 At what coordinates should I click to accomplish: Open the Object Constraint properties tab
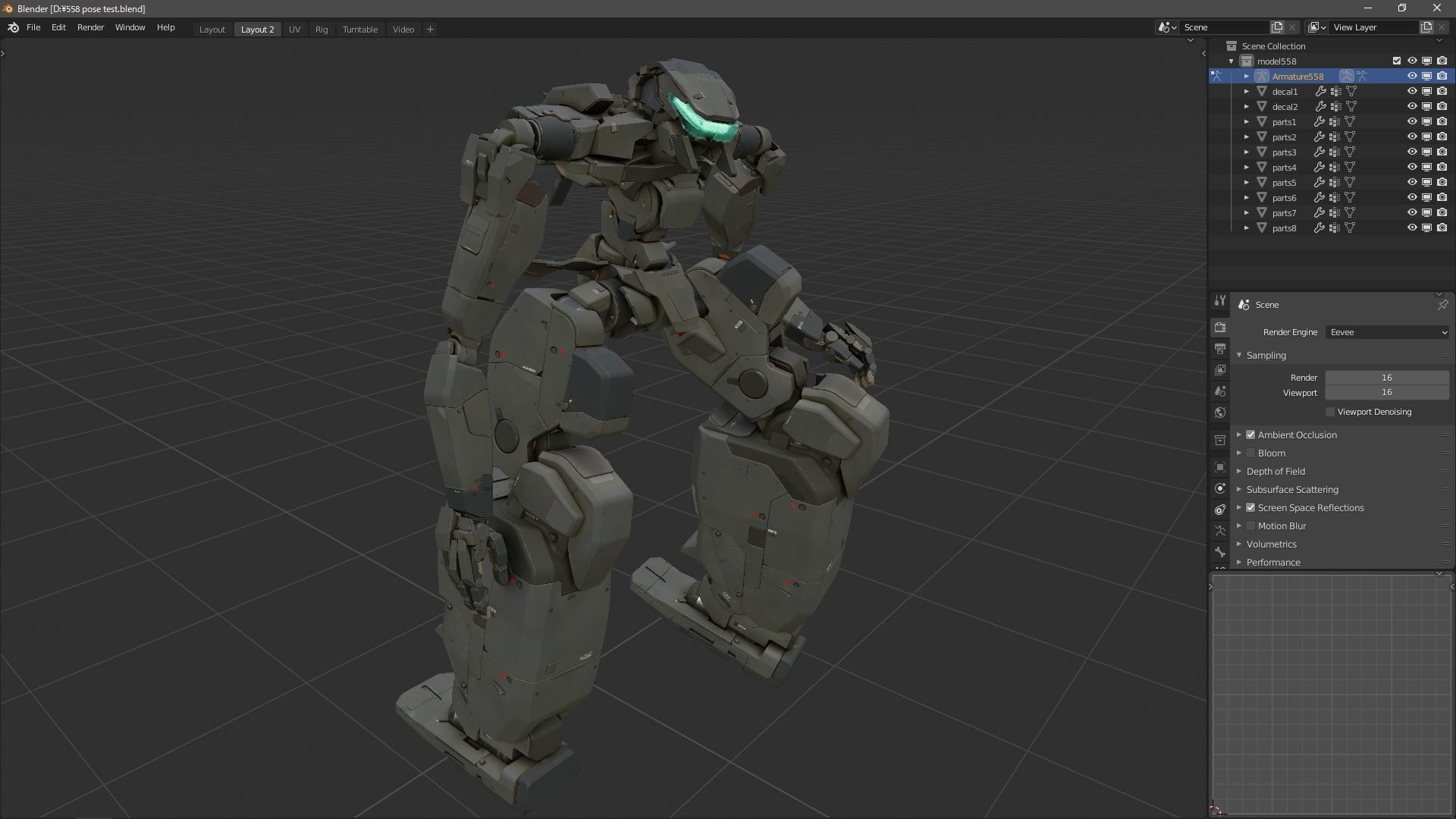[x=1219, y=510]
